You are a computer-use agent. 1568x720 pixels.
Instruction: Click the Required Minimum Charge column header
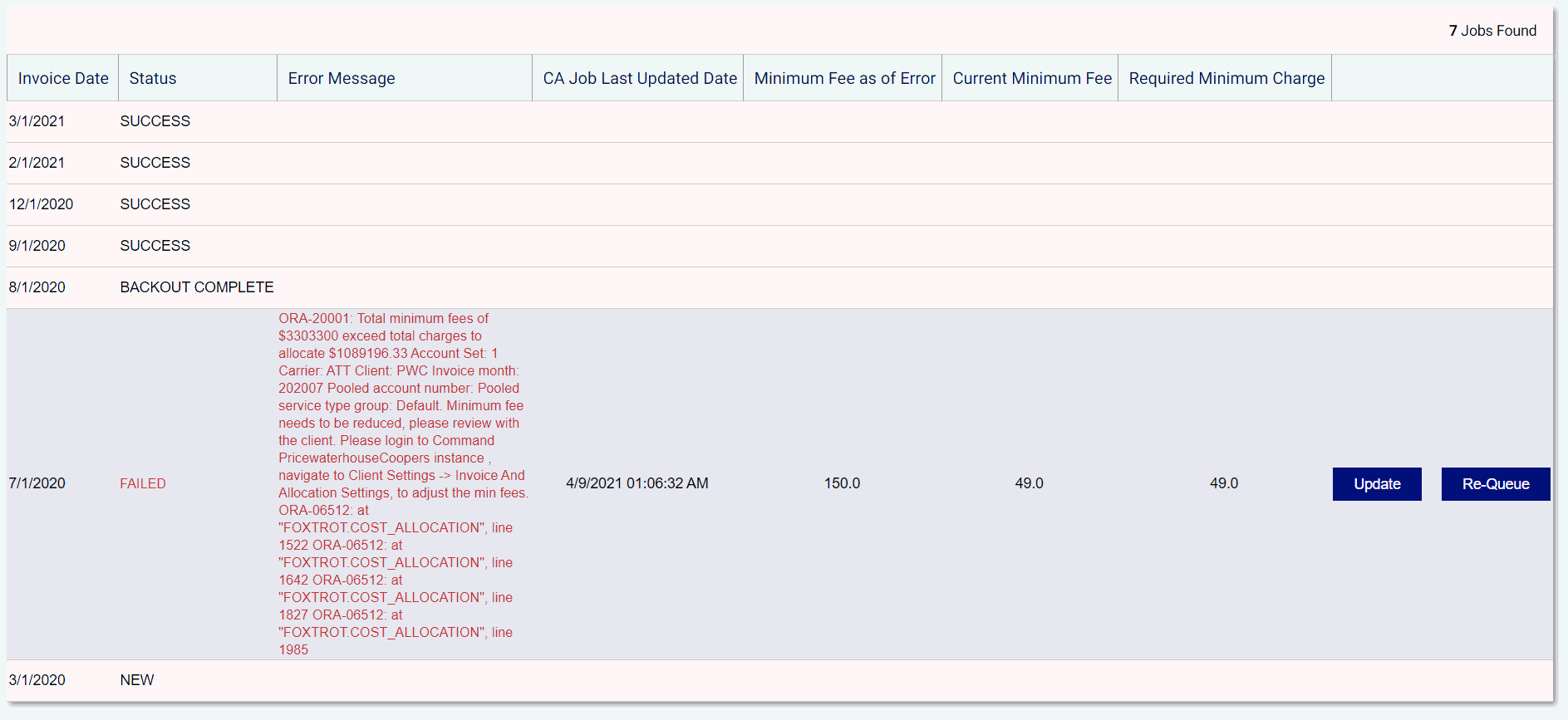[1226, 78]
